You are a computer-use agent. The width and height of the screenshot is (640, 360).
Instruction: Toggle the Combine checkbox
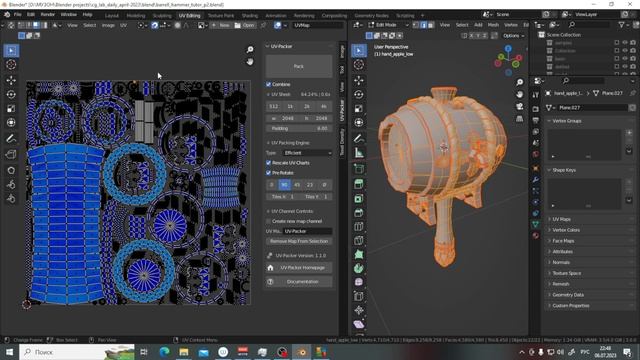coord(269,84)
